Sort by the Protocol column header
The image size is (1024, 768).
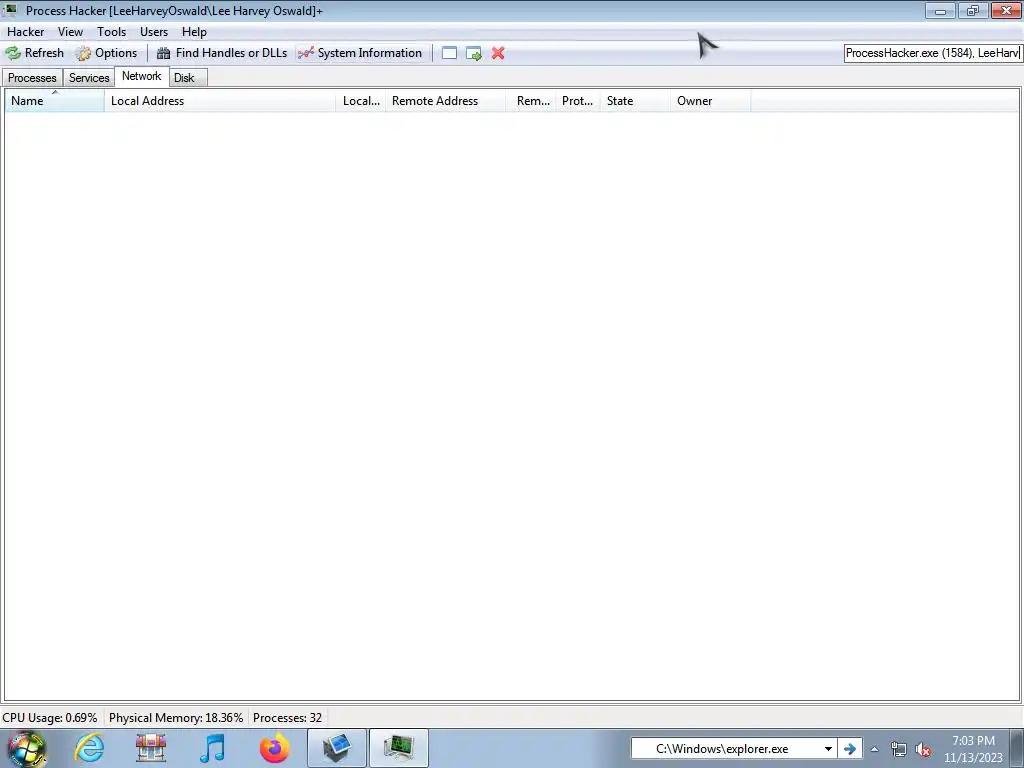(x=578, y=101)
